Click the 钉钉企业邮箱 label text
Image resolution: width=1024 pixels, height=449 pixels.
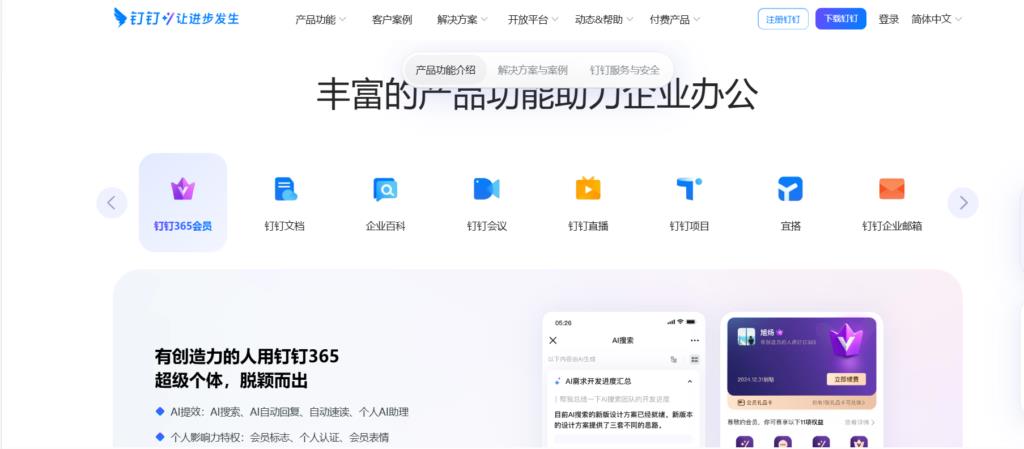click(891, 226)
